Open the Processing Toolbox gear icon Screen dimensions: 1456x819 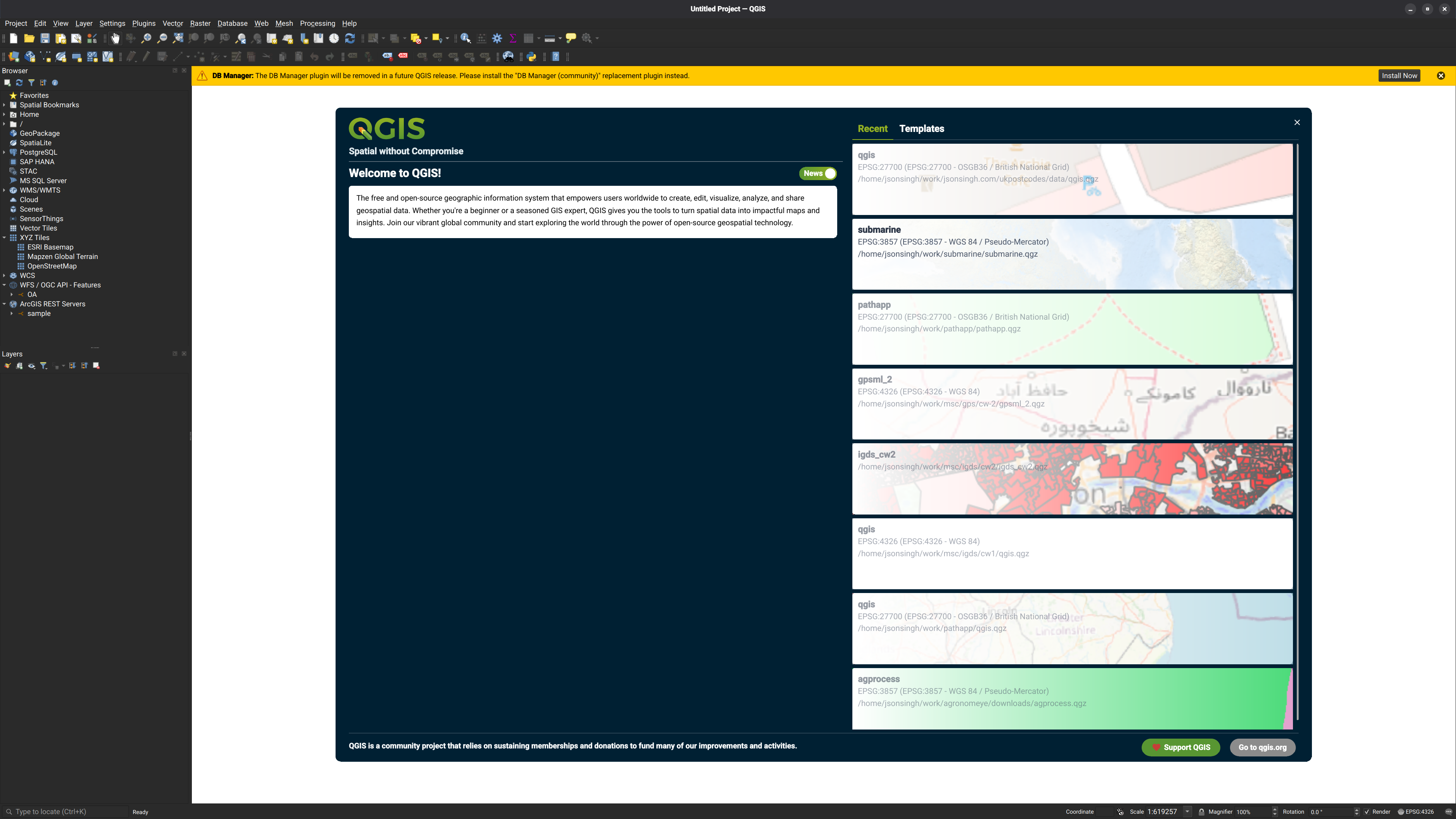tap(497, 38)
